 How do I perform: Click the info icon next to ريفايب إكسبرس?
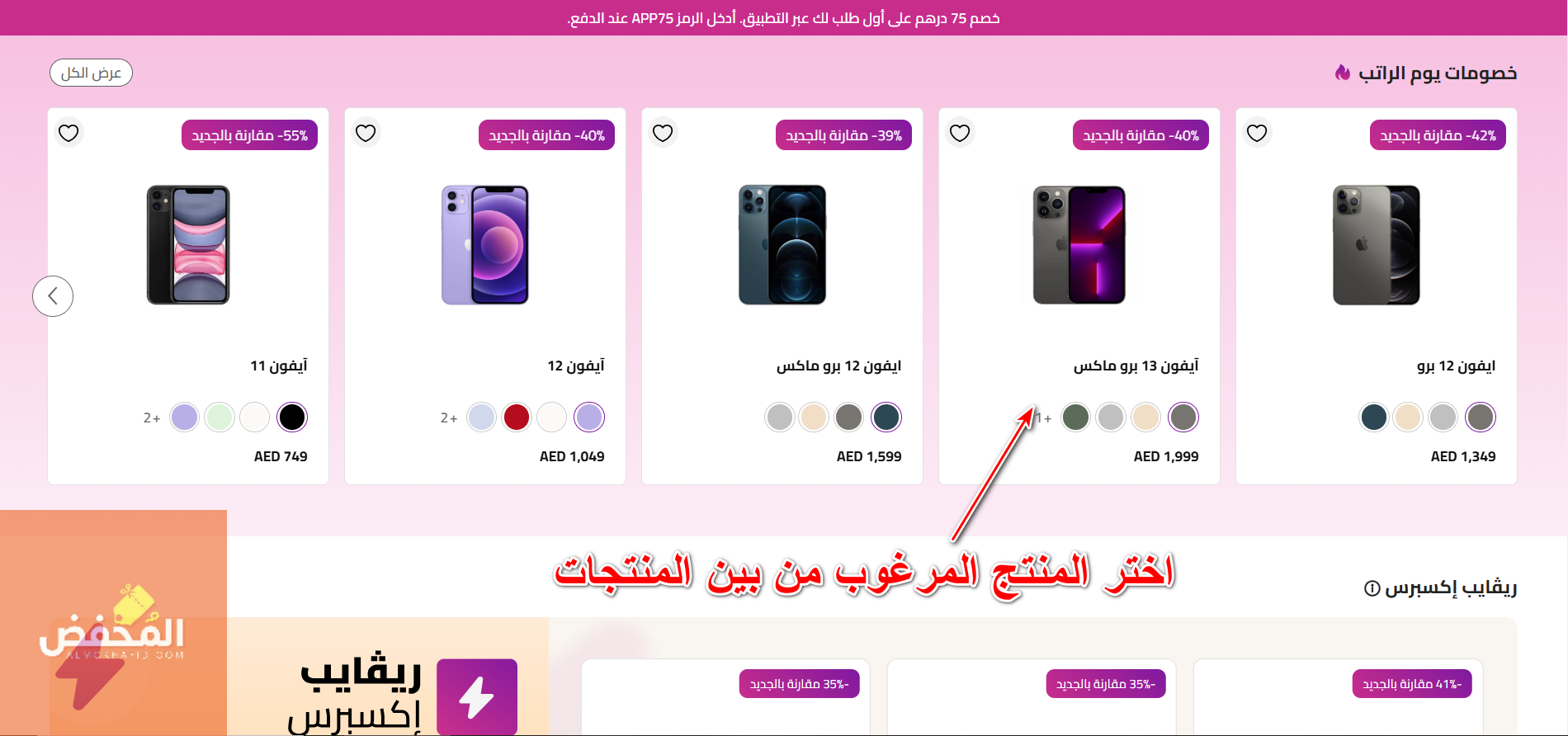coord(1372,588)
